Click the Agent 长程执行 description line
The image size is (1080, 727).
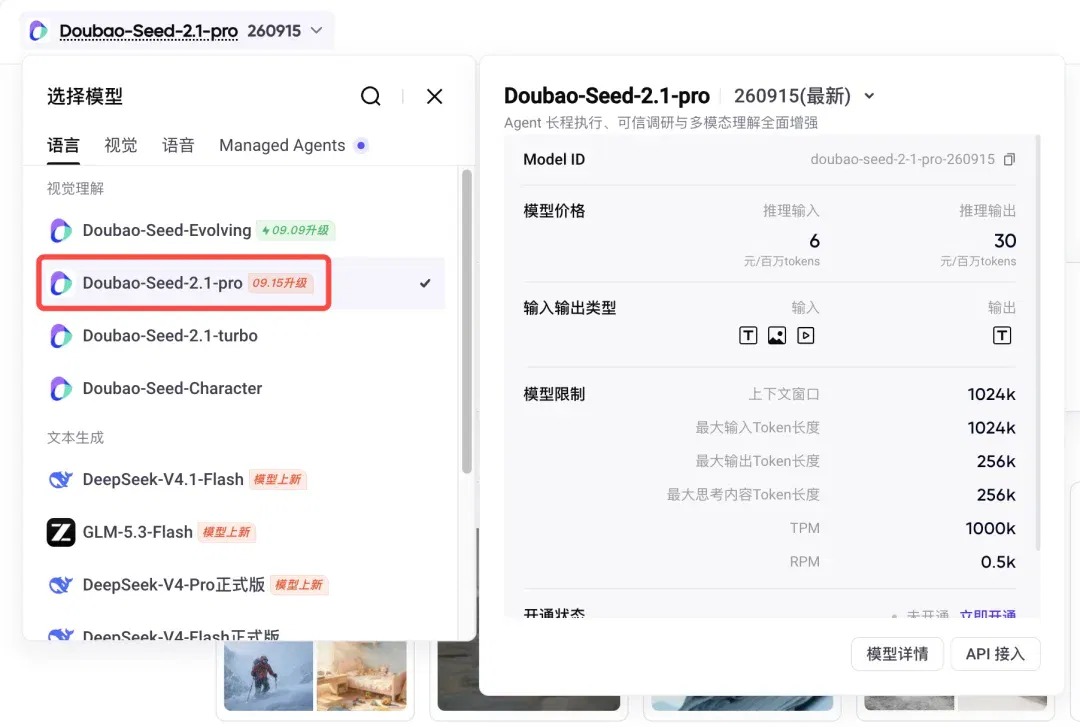[x=661, y=123]
